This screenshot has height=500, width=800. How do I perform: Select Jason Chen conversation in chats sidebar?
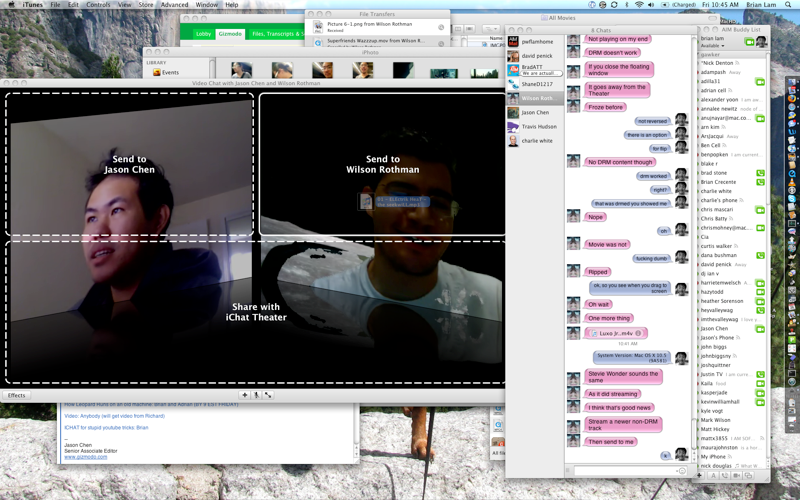point(535,112)
